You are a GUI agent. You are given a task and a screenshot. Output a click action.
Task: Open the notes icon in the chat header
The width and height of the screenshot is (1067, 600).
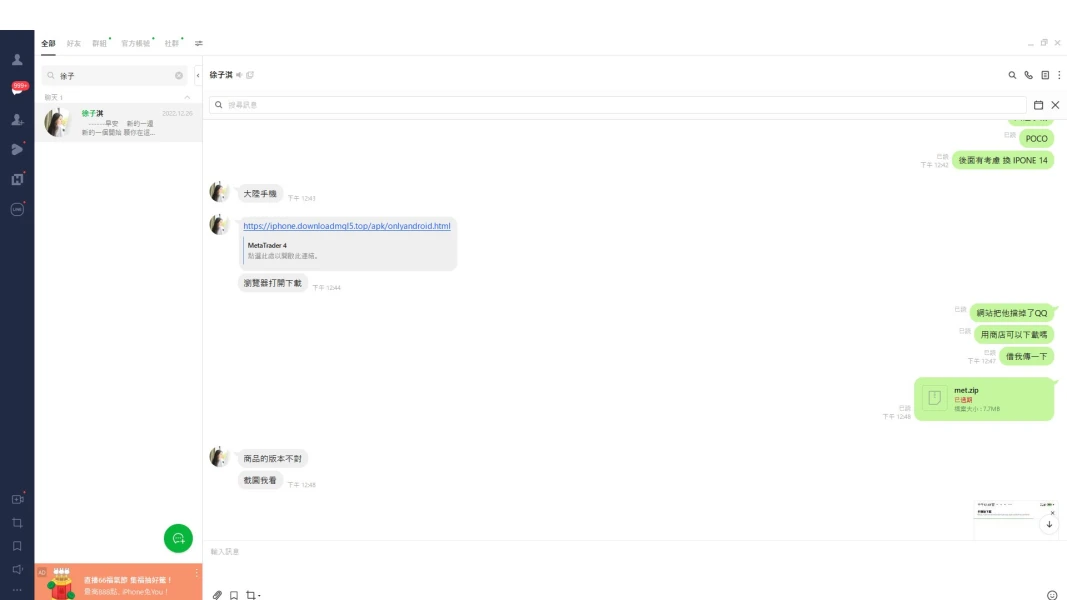coord(1044,74)
